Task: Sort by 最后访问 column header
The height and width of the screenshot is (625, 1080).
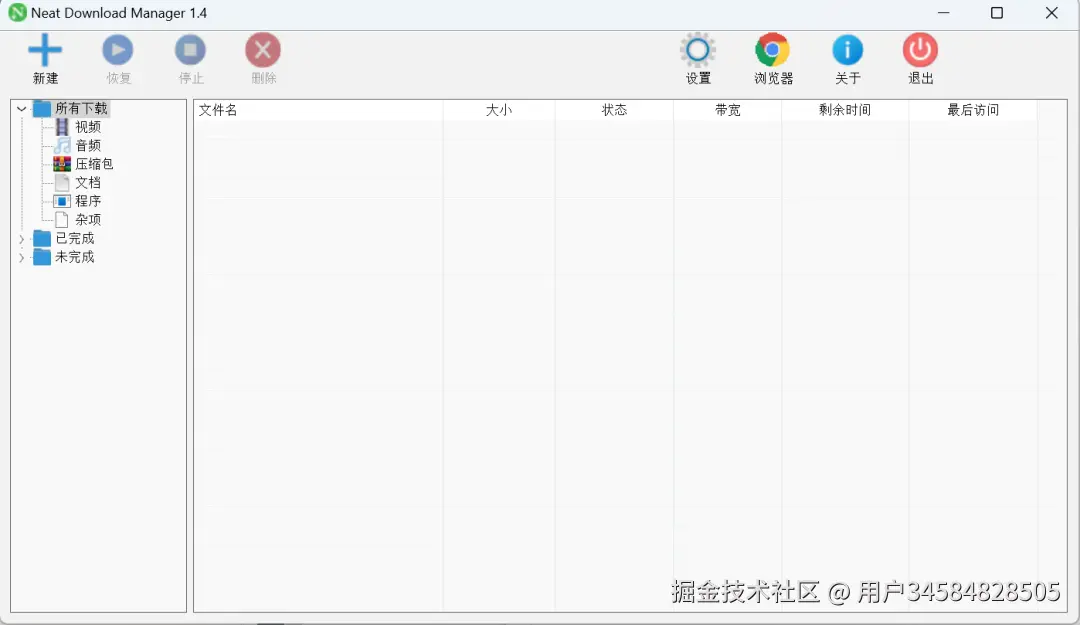Action: point(973,110)
